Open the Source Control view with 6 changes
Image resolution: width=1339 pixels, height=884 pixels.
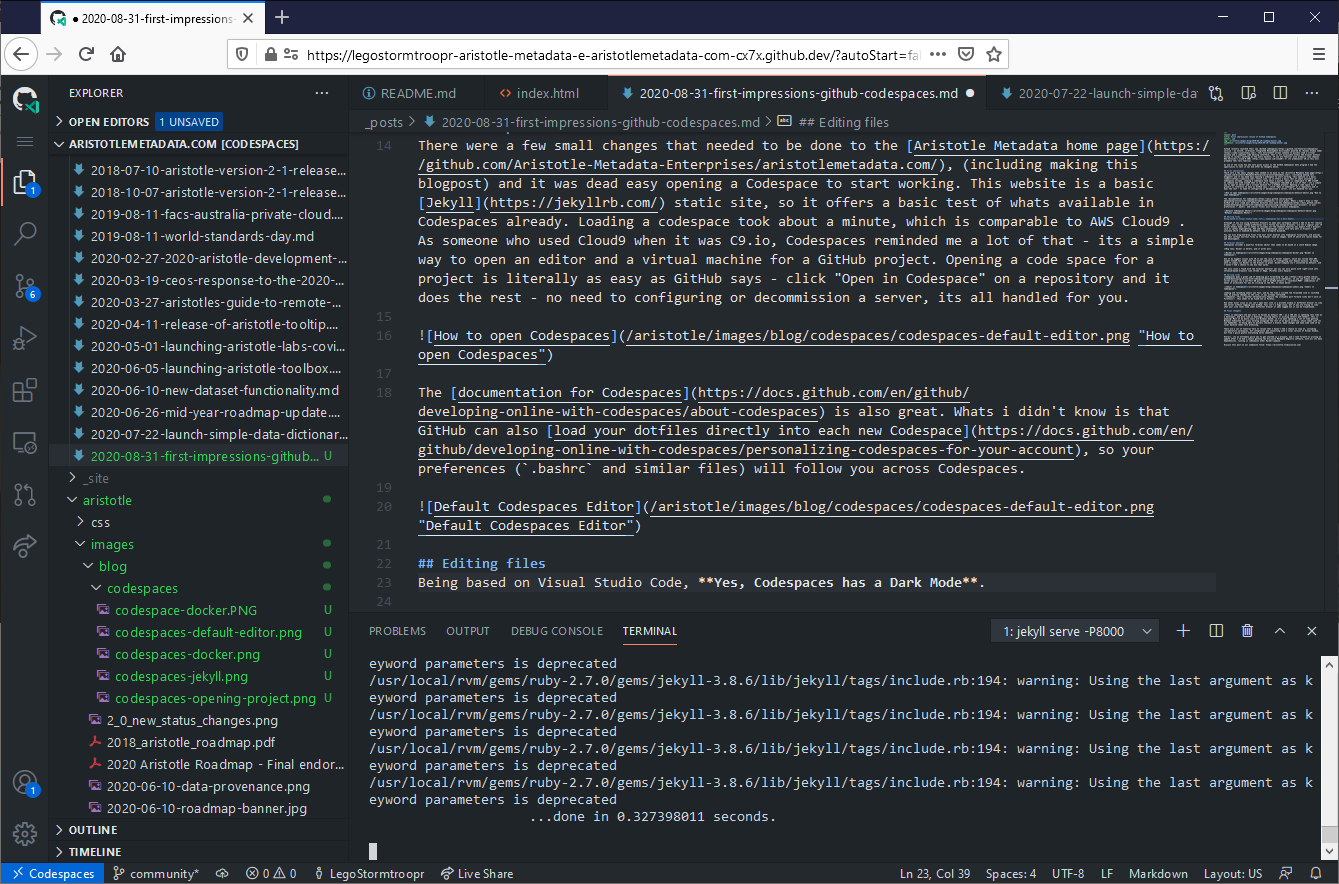pyautogui.click(x=25, y=287)
